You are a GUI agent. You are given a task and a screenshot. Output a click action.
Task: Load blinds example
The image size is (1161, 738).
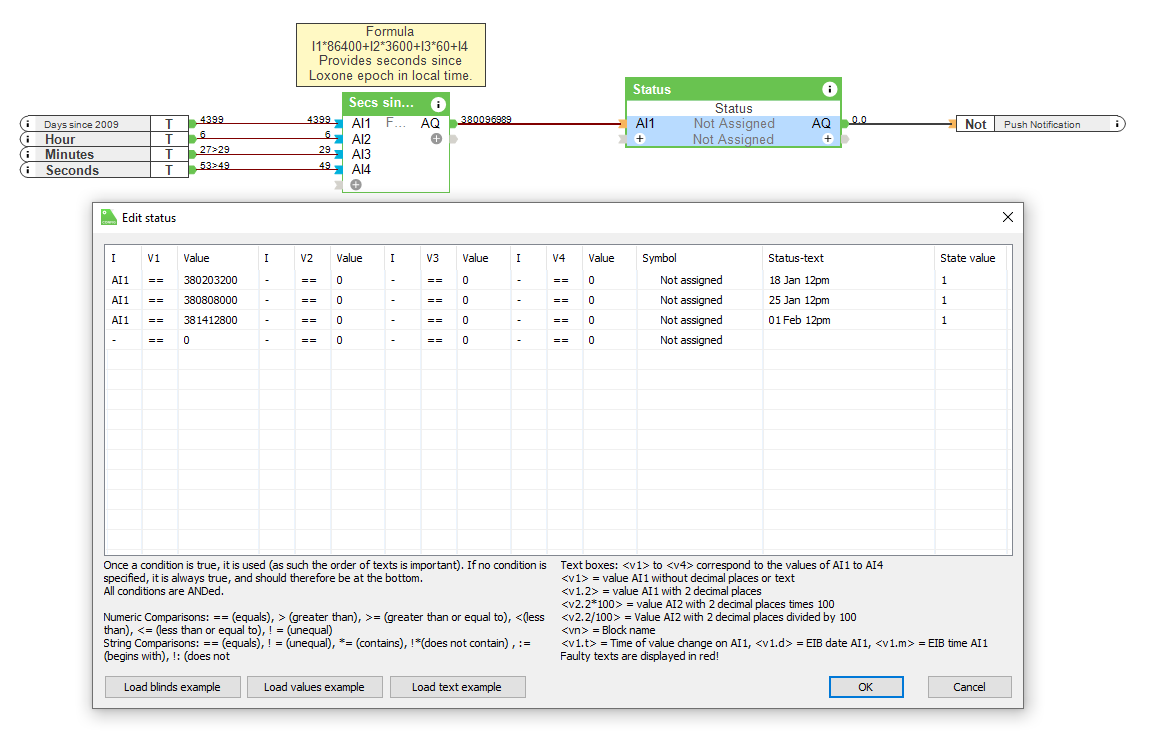click(174, 687)
